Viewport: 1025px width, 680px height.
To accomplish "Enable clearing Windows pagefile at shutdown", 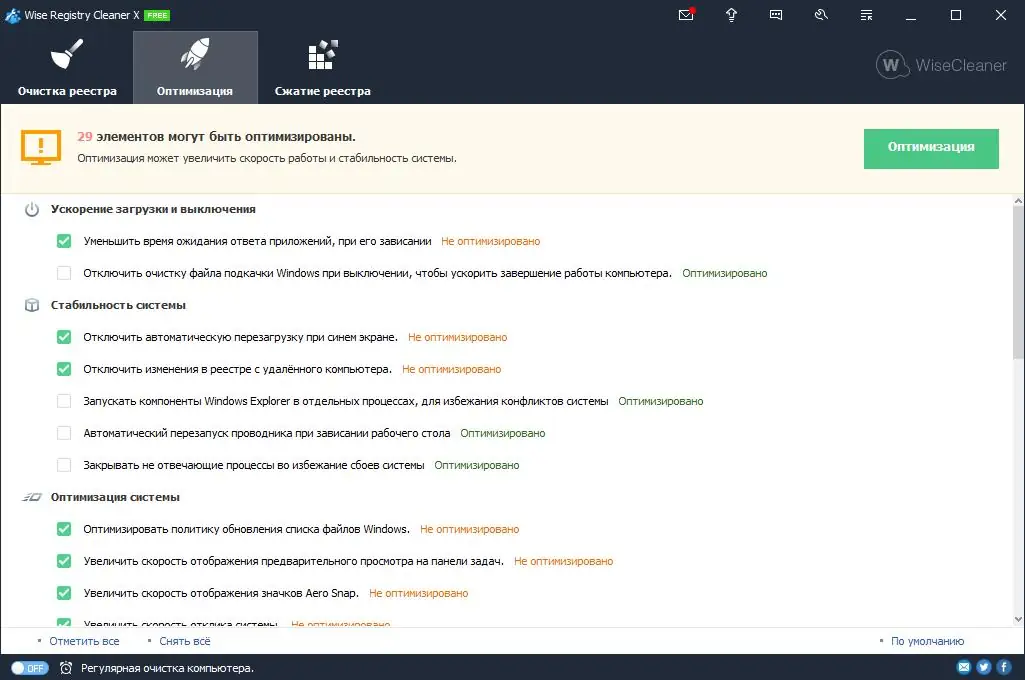I will tap(63, 272).
